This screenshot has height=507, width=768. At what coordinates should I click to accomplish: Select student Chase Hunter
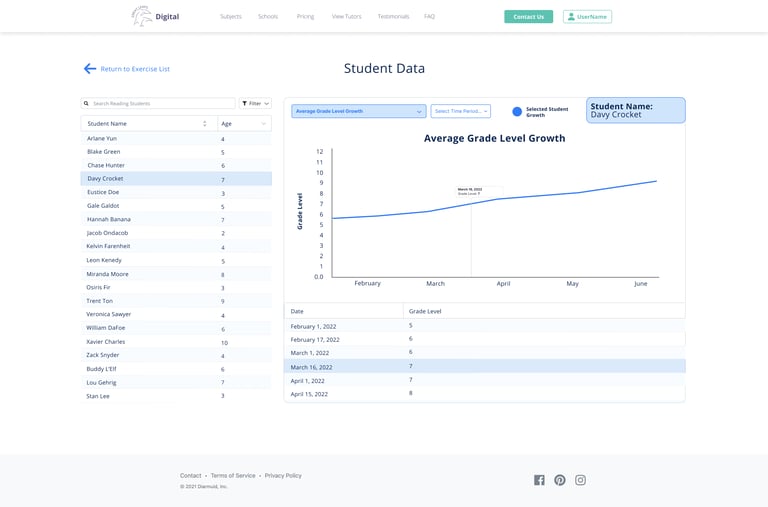pos(176,166)
